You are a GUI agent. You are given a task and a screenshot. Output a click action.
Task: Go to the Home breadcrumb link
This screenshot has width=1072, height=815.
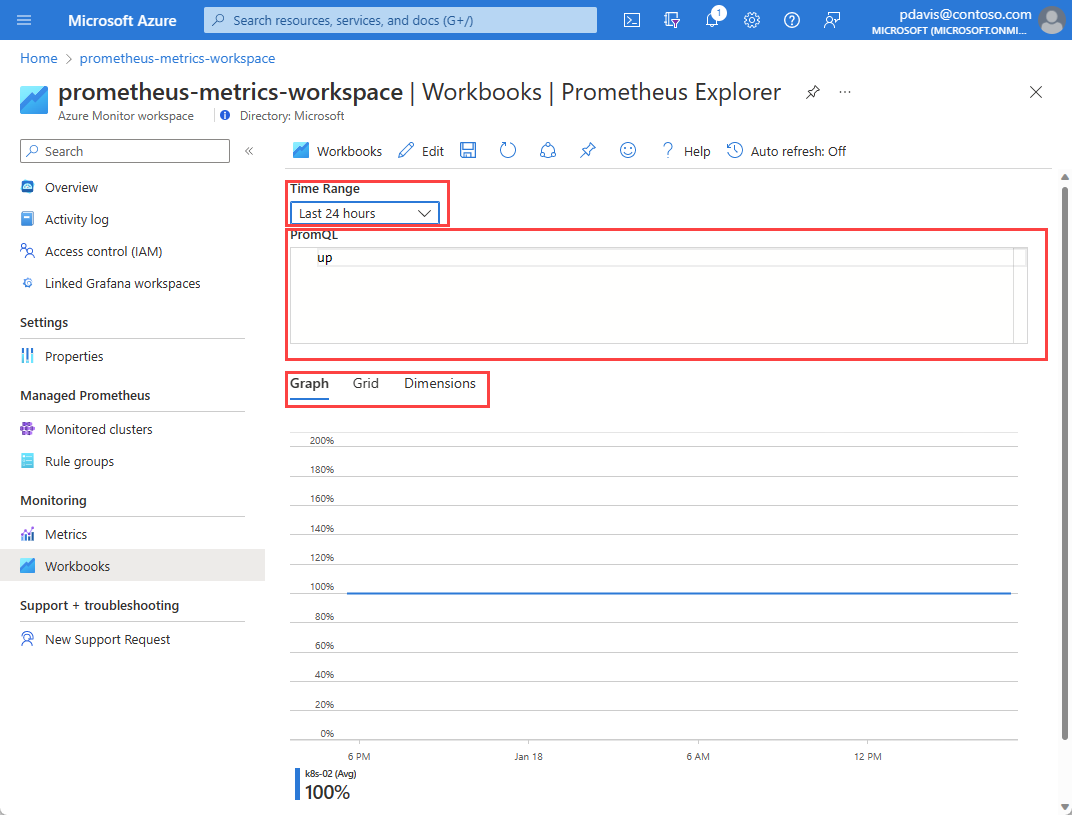coord(38,59)
